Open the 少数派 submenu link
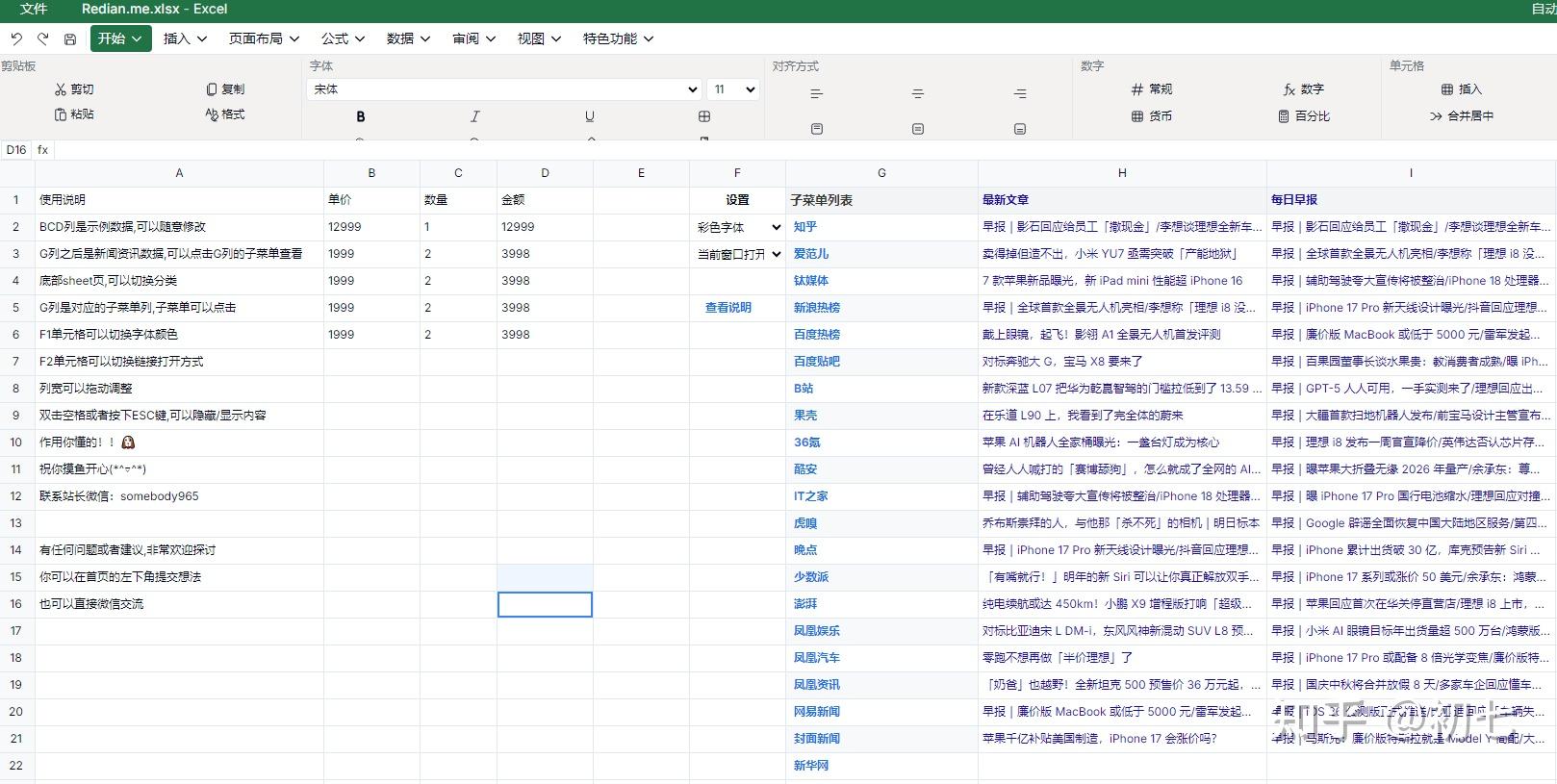 click(811, 577)
